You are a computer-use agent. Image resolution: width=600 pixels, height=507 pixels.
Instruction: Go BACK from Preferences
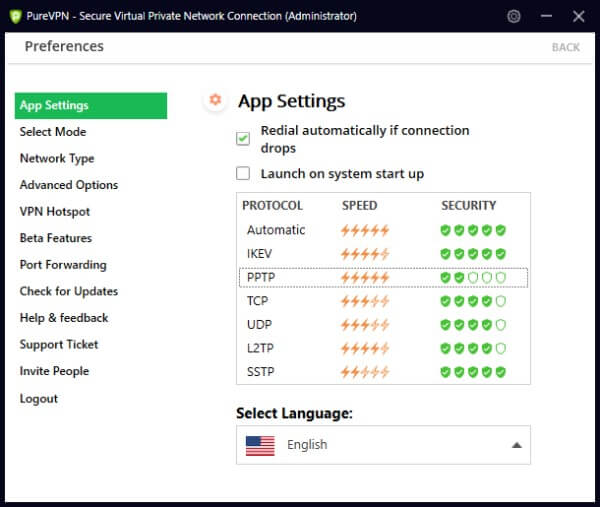coord(566,47)
